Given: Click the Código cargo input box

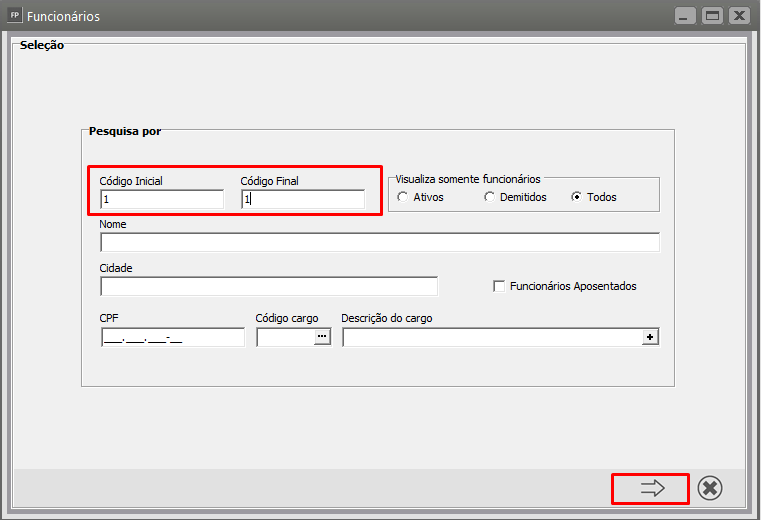Looking at the screenshot, I should pos(285,337).
